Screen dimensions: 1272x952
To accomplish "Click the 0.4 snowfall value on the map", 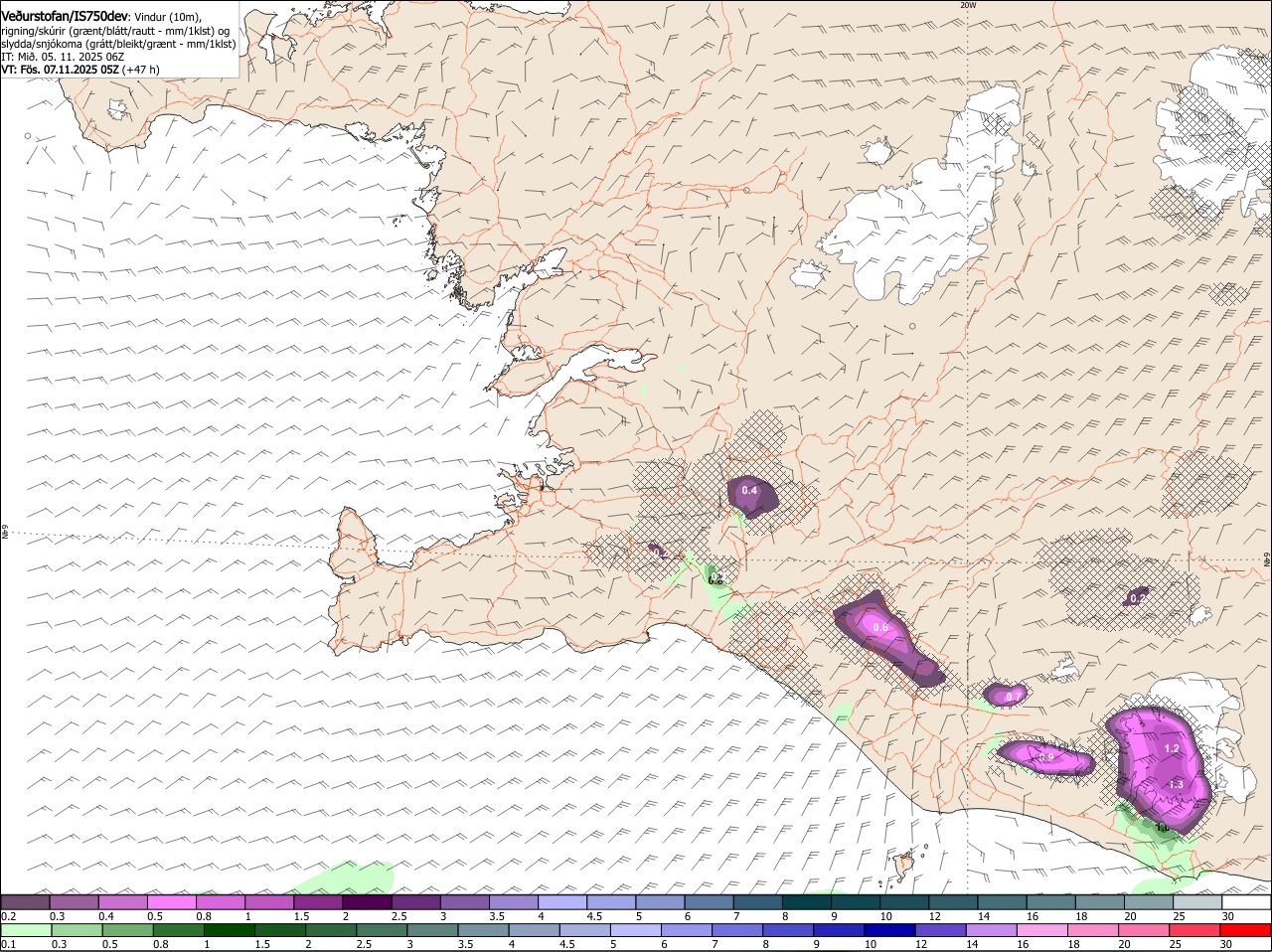I will click(749, 491).
